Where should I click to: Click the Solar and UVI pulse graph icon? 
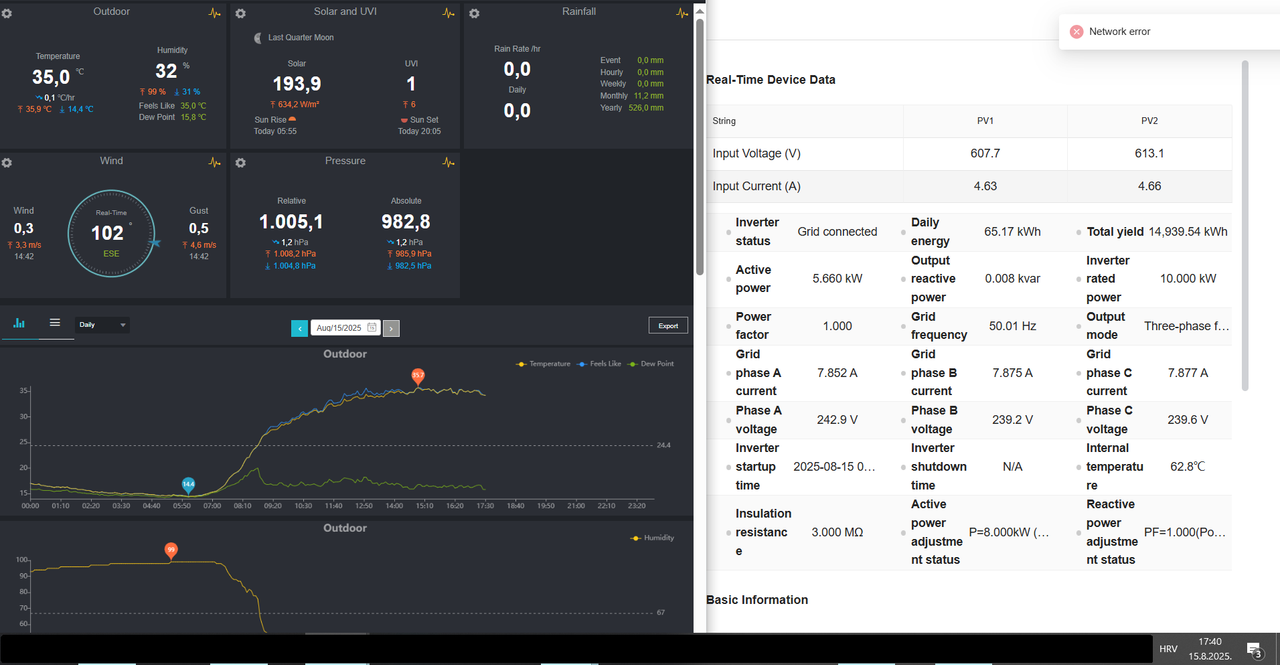448,13
